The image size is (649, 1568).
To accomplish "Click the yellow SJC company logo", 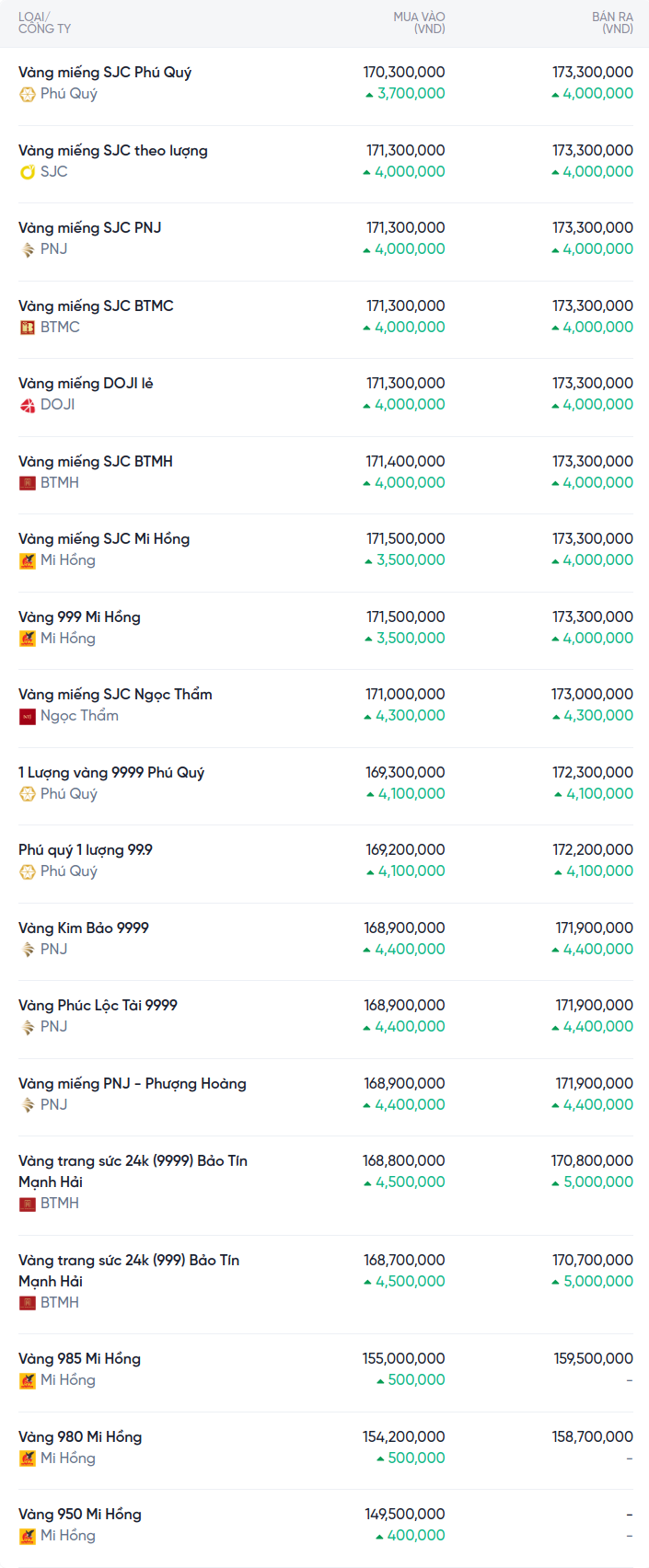I will [x=28, y=172].
